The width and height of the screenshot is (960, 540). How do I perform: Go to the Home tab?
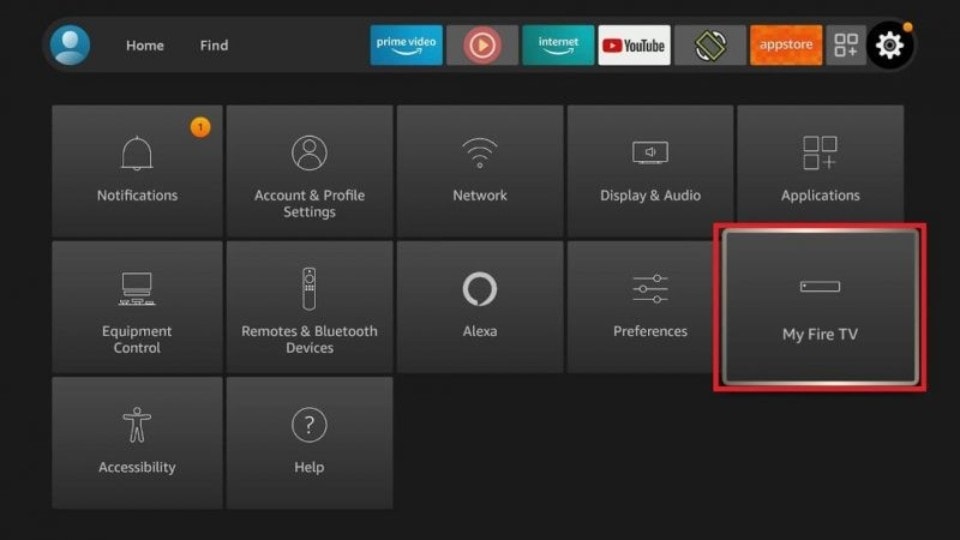click(x=145, y=45)
